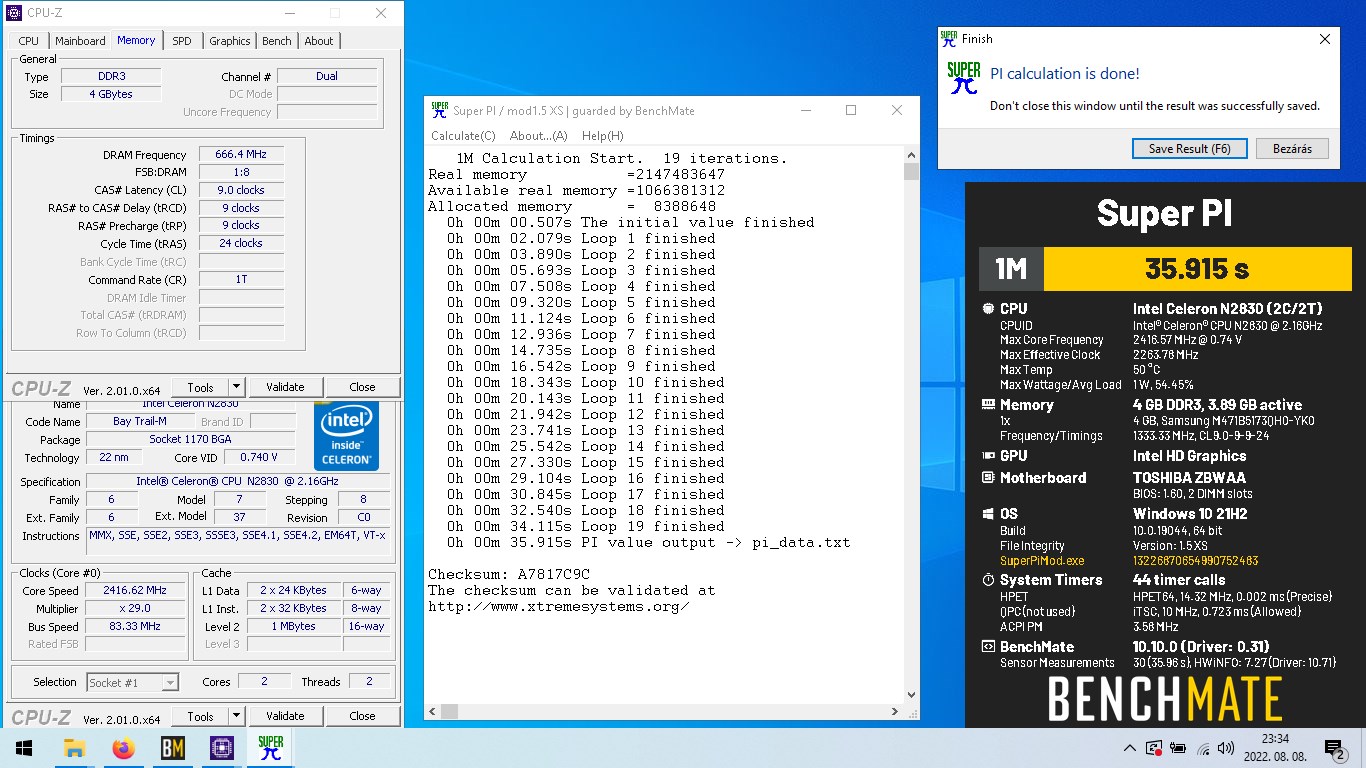Open the network status tray icon
Image resolution: width=1366 pixels, height=768 pixels.
pyautogui.click(x=1203, y=748)
